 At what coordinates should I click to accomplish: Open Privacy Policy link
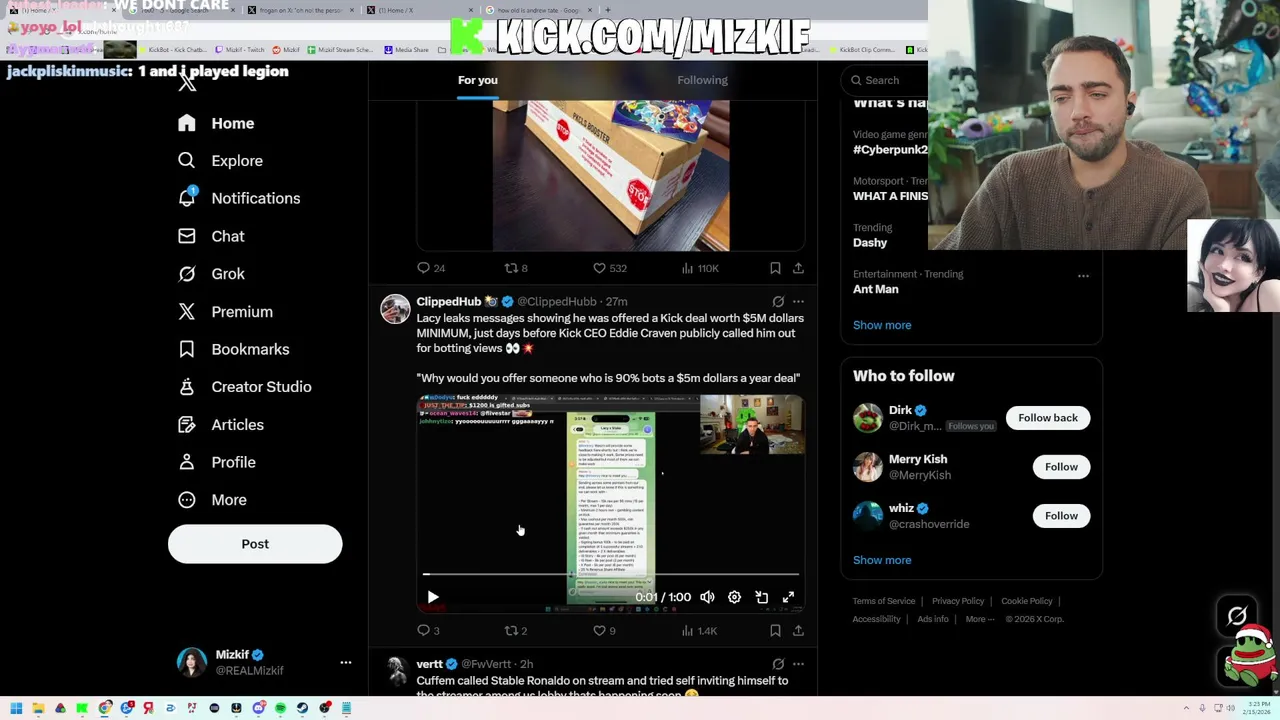click(958, 601)
